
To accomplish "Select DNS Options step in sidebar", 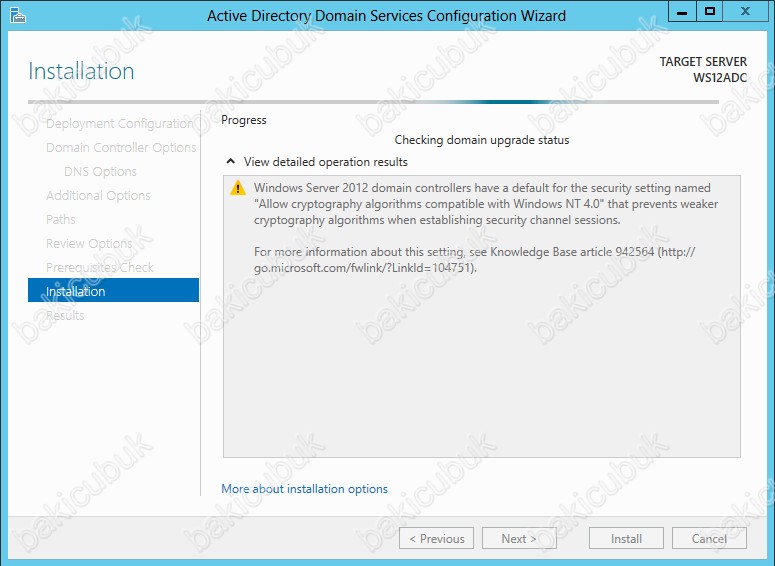I will (x=100, y=172).
